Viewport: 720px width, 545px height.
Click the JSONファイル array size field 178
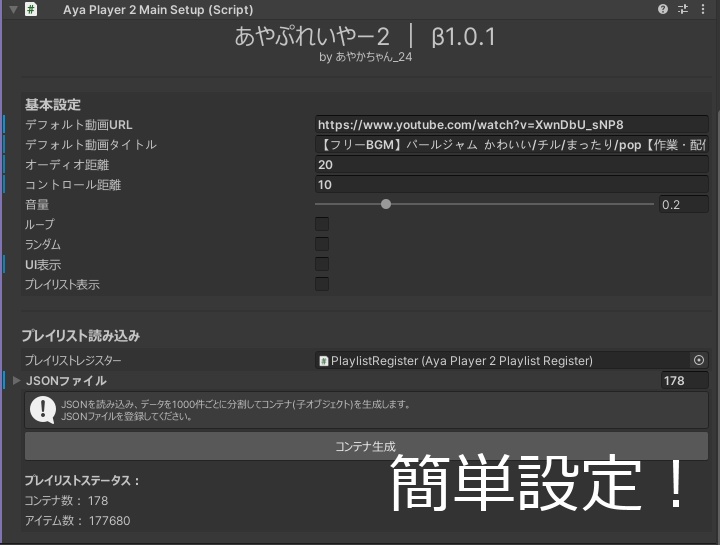click(x=684, y=381)
